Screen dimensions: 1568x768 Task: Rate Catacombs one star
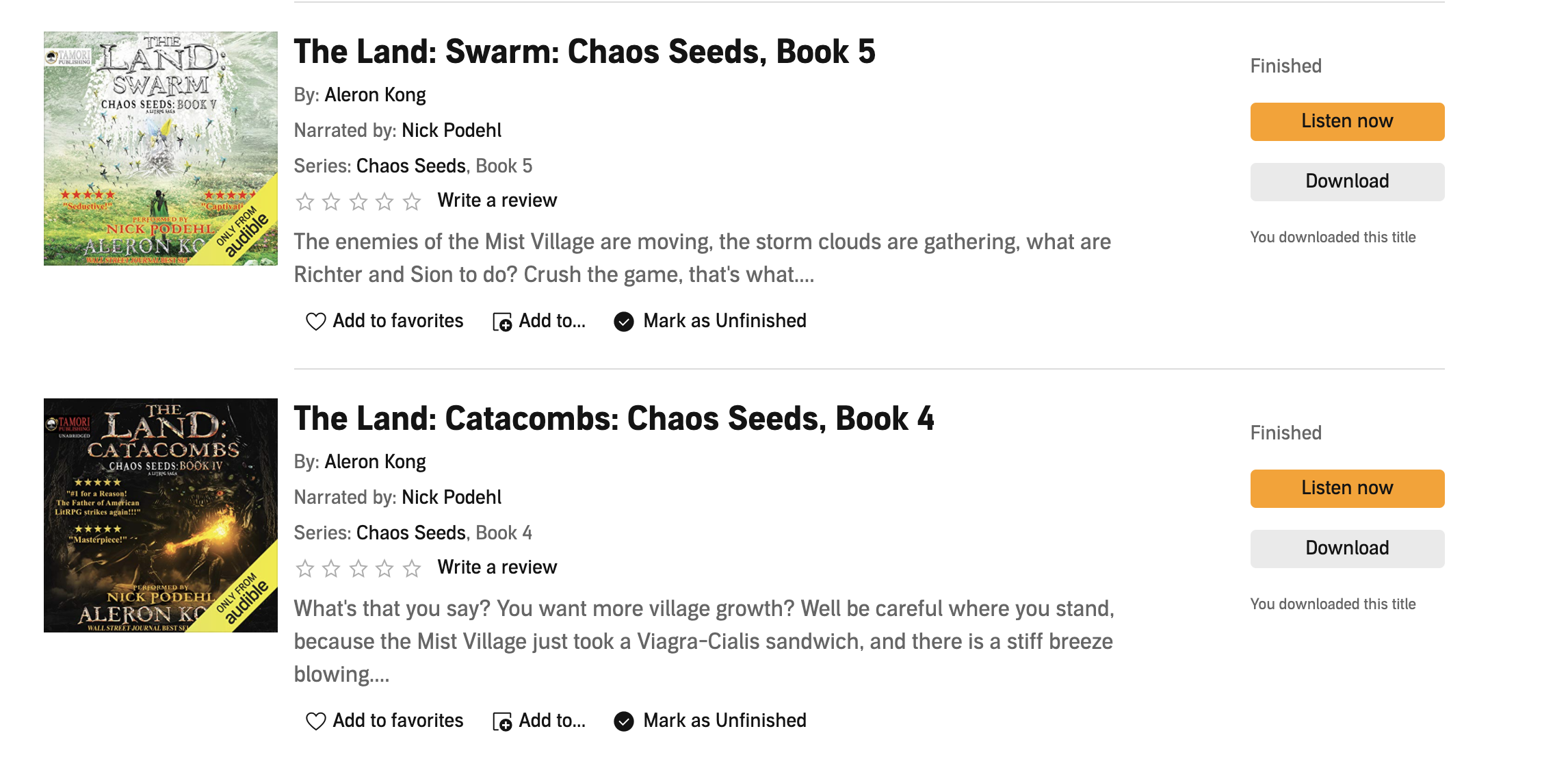[x=305, y=568]
